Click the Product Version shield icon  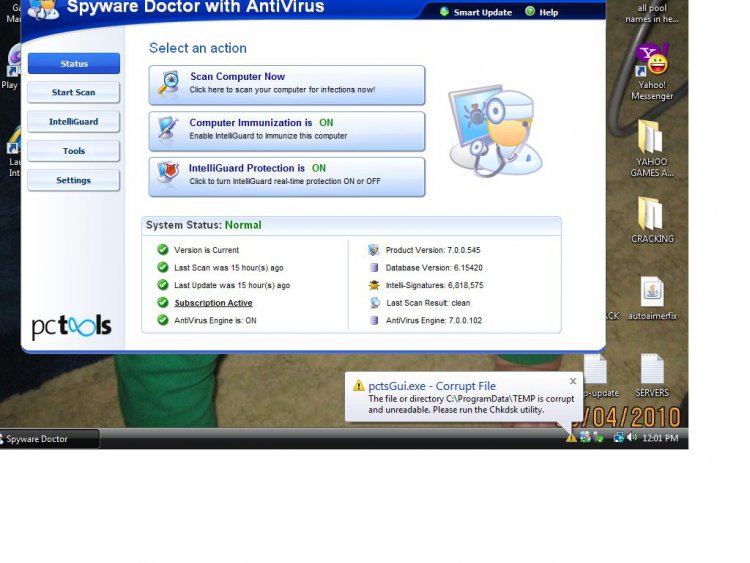pyautogui.click(x=374, y=250)
